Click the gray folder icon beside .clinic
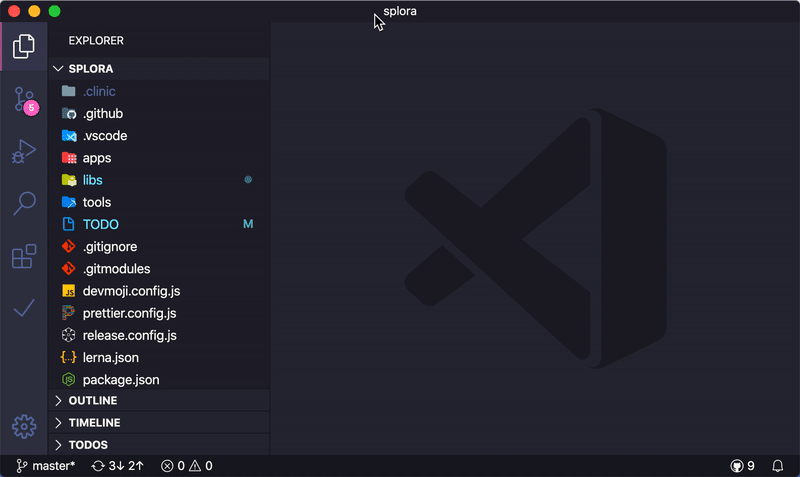This screenshot has width=800, height=477. (68, 91)
